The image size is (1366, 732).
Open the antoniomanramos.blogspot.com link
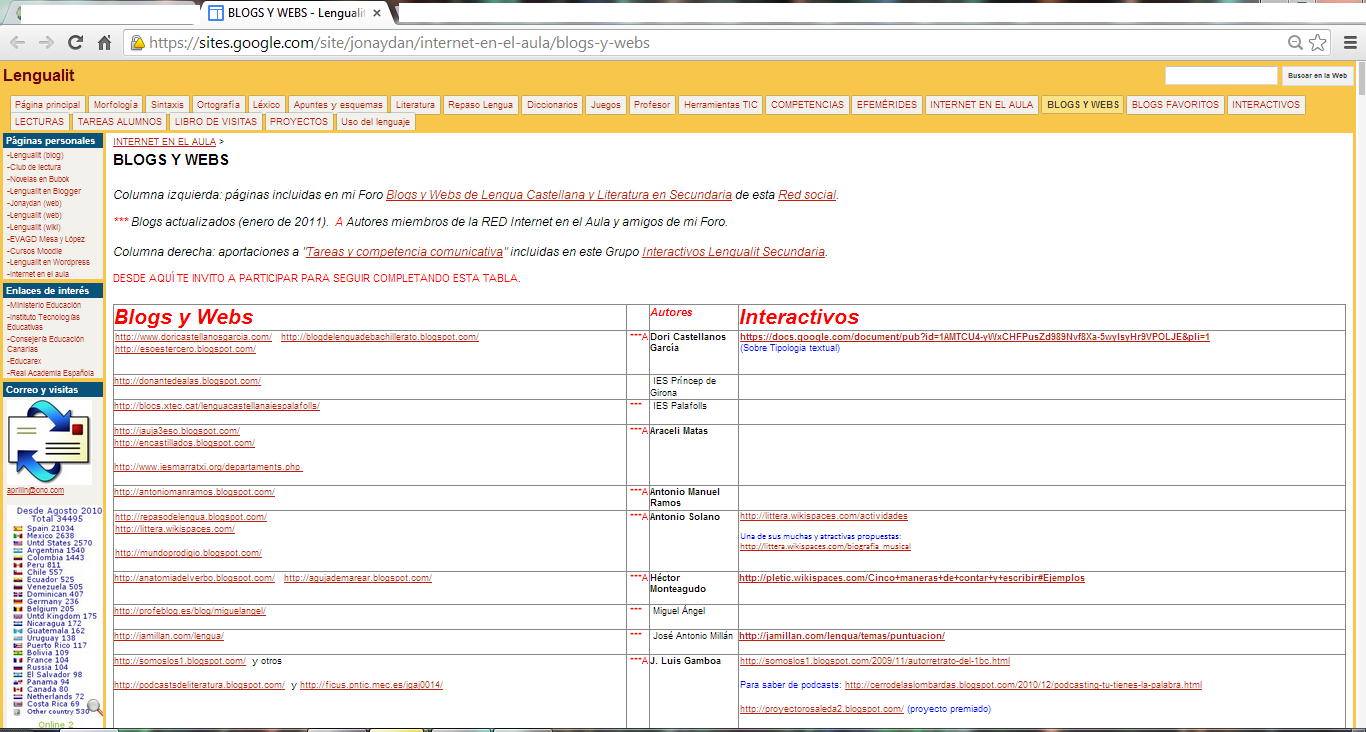click(x=194, y=492)
